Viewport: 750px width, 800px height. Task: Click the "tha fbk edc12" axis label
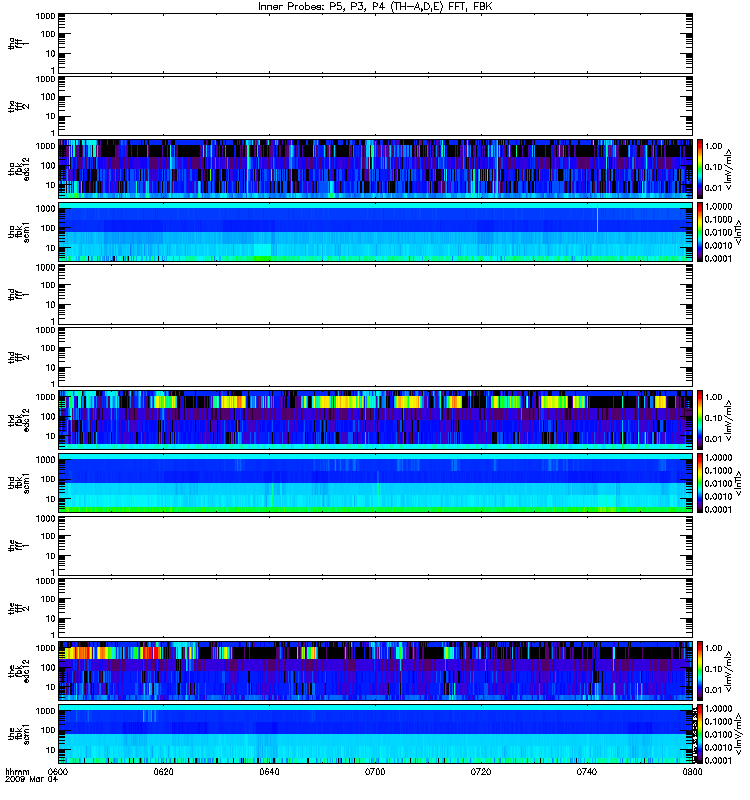pos(19,169)
